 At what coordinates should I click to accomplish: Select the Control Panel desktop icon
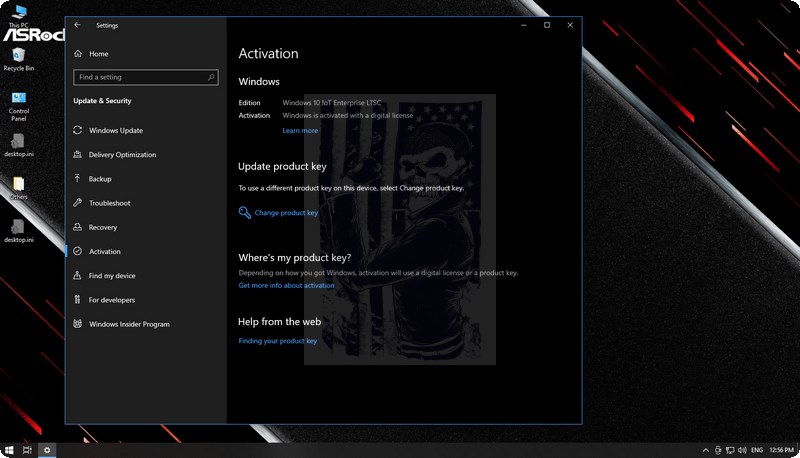19,106
